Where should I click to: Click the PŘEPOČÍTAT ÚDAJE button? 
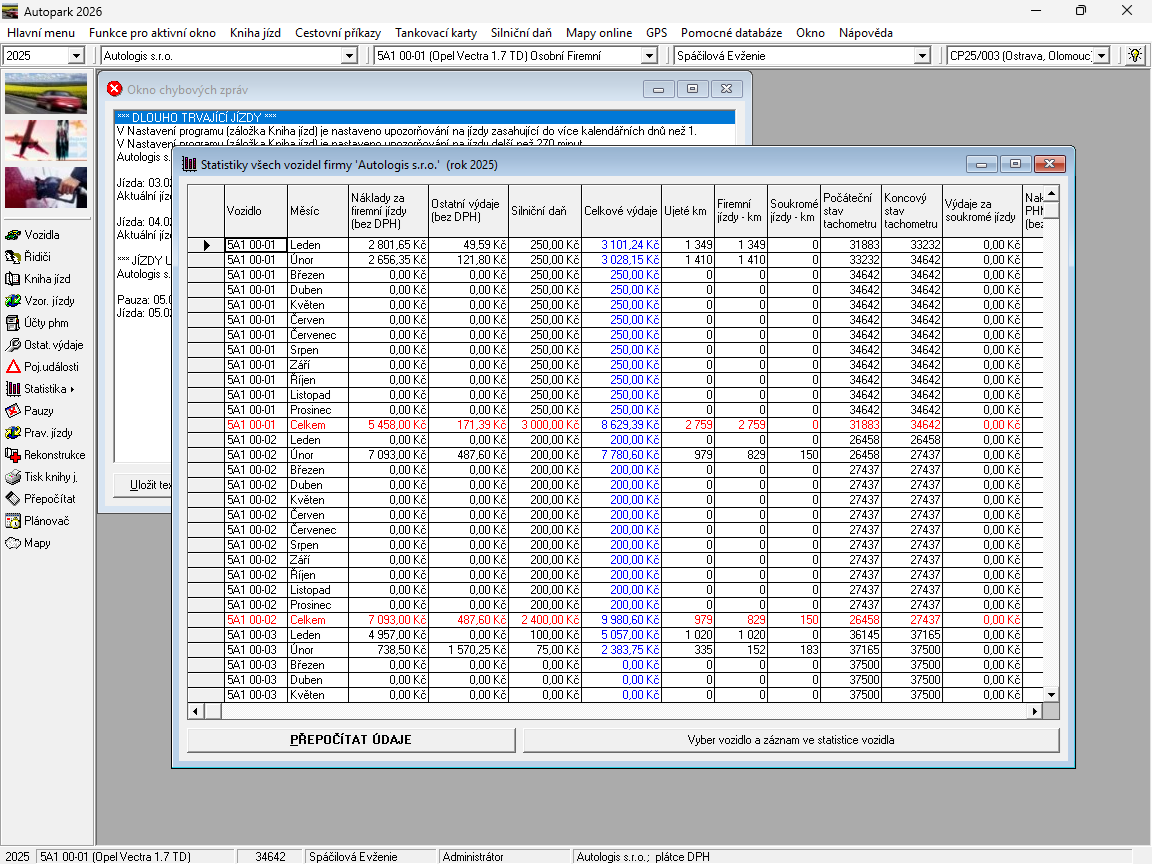[x=351, y=740]
